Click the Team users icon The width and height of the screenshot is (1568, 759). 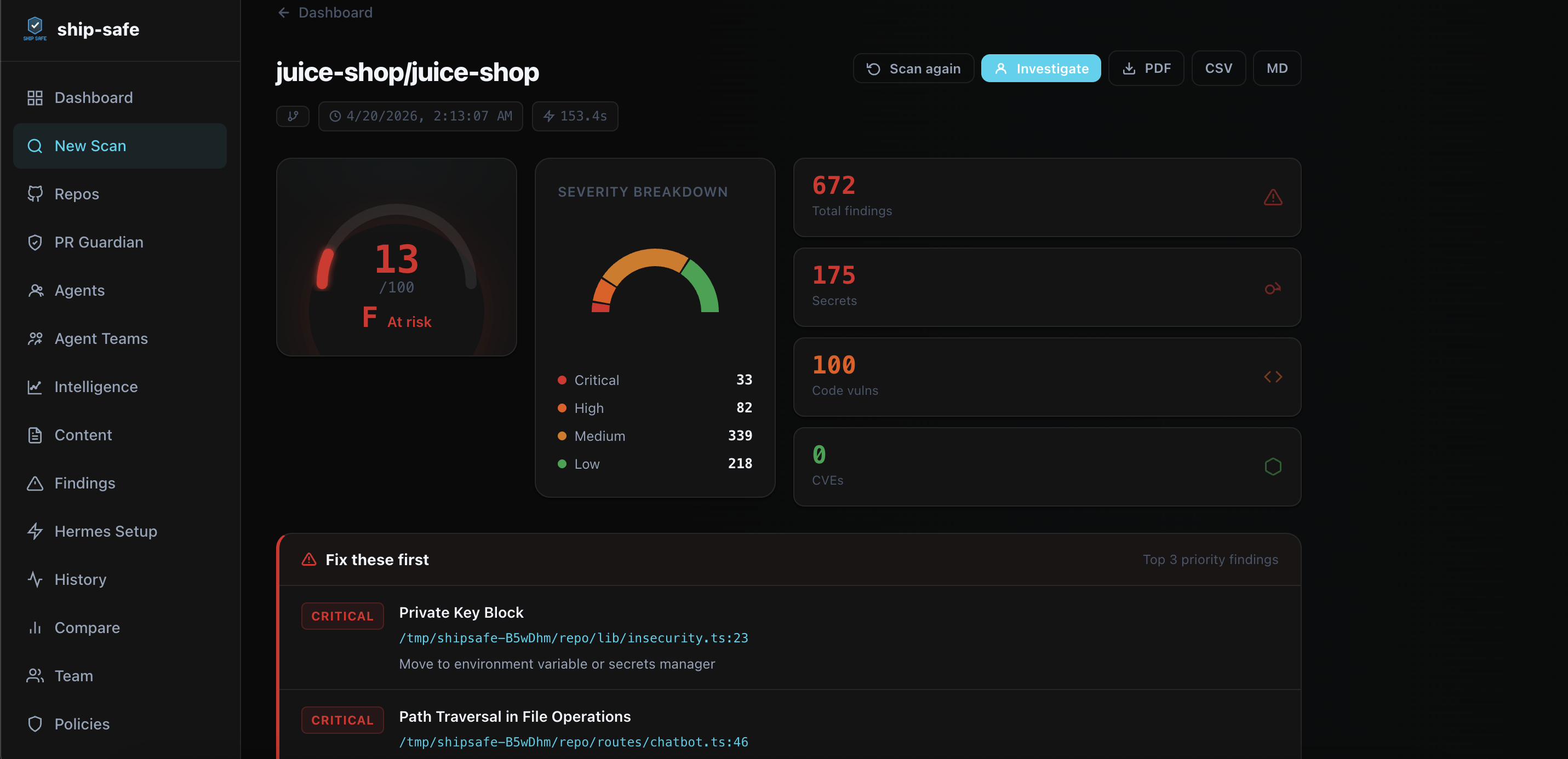point(35,676)
